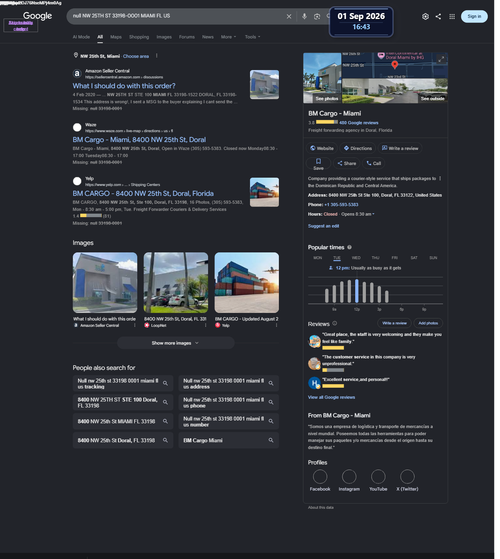The width and height of the screenshot is (500, 559).
Task: Clear the search box text
Action: click(289, 16)
